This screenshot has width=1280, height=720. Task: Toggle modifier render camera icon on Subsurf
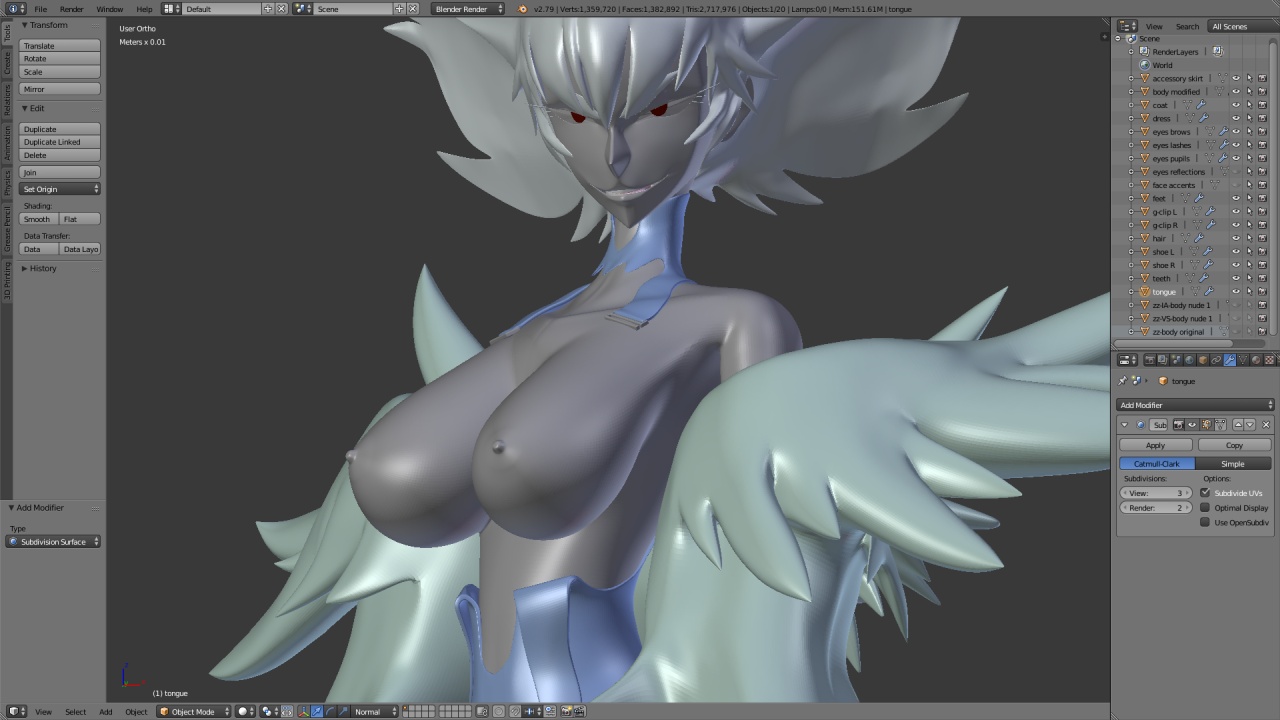[1179, 425]
